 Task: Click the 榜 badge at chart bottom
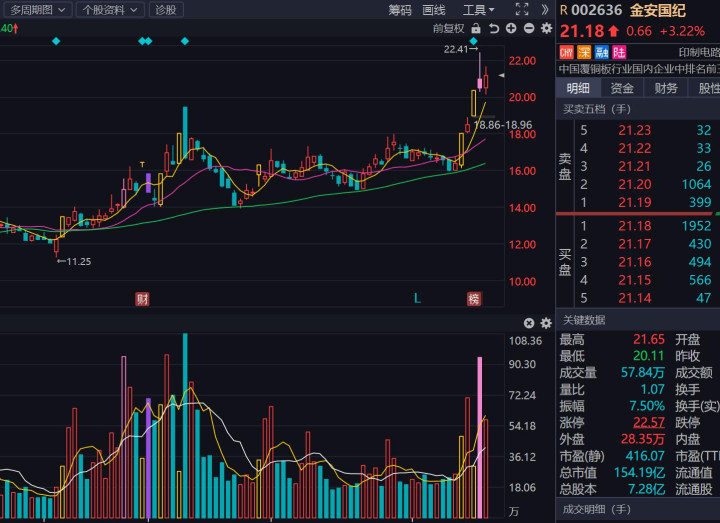coord(473,299)
